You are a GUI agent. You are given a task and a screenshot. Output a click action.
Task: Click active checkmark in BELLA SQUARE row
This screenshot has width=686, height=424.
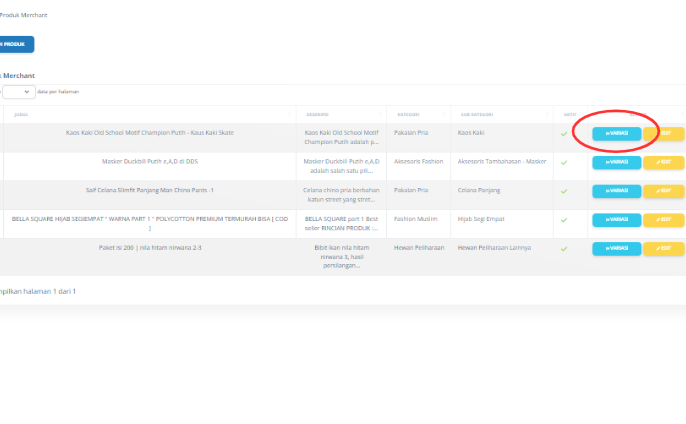pyautogui.click(x=564, y=219)
